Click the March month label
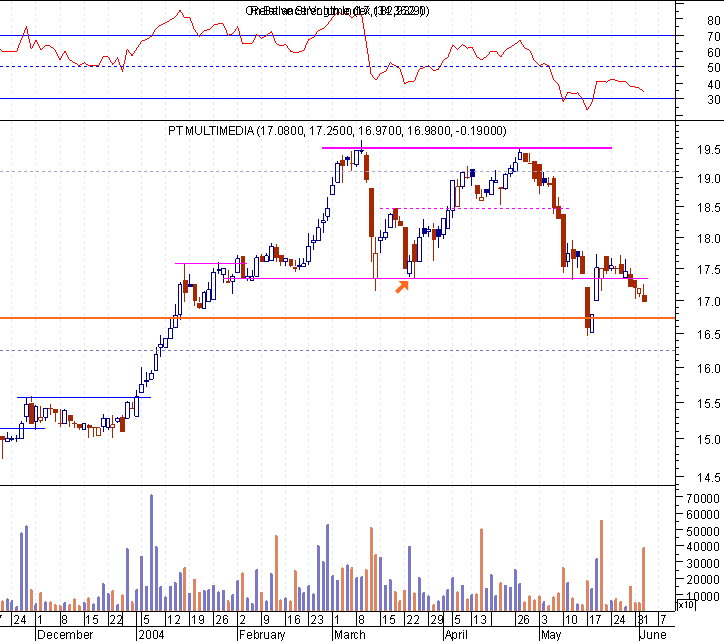The width and height of the screenshot is (724, 641). (350, 635)
